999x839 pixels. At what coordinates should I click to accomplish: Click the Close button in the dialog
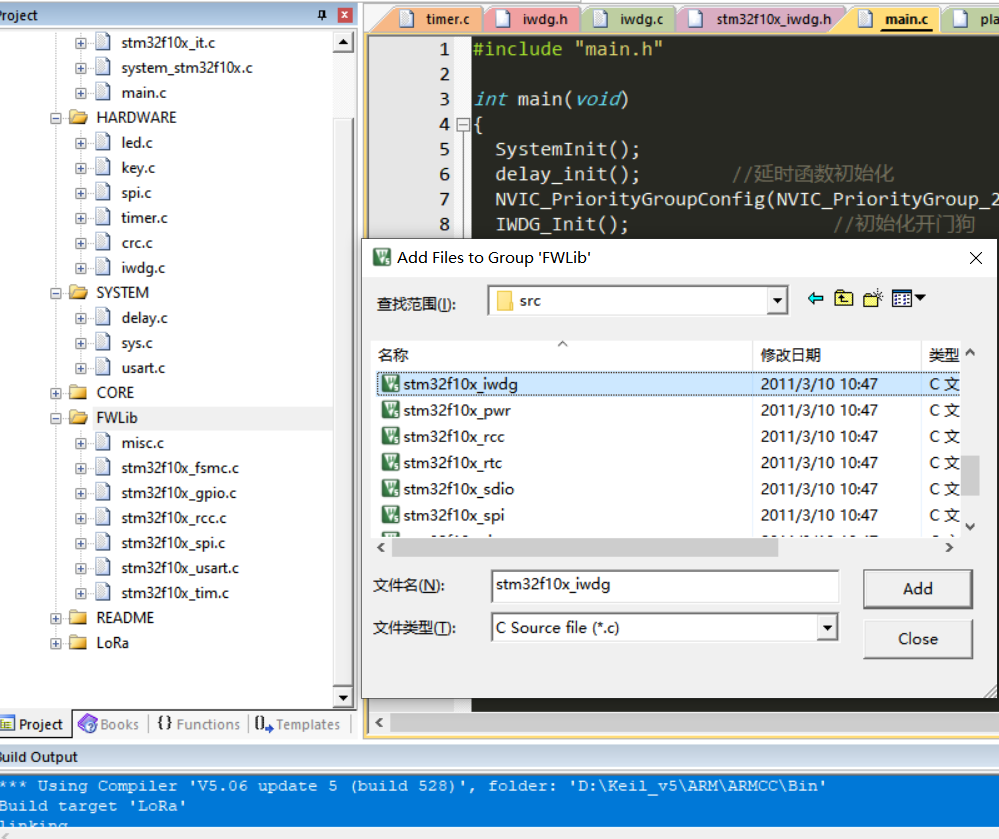(916, 638)
